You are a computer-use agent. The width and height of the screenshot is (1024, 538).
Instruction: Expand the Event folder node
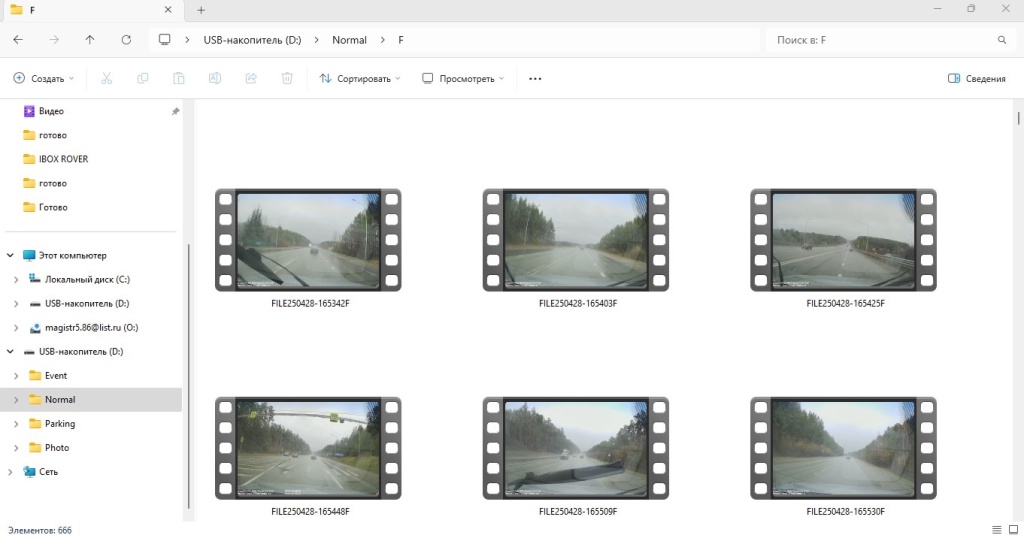16,375
